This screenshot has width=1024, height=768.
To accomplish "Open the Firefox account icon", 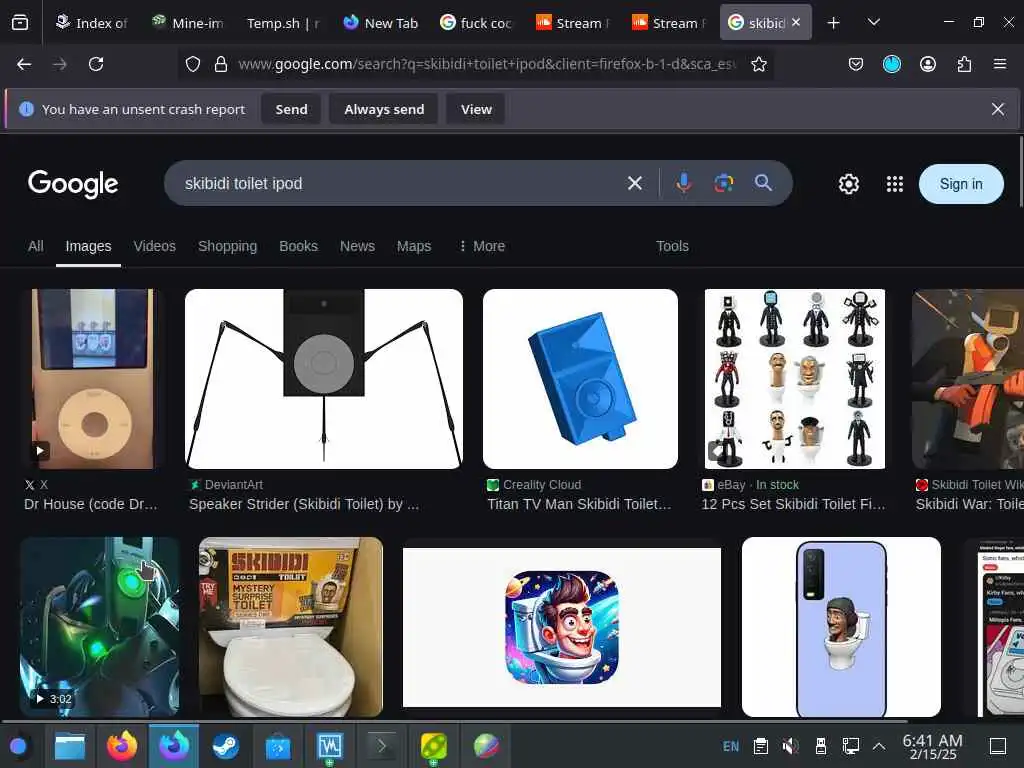I will (927, 64).
